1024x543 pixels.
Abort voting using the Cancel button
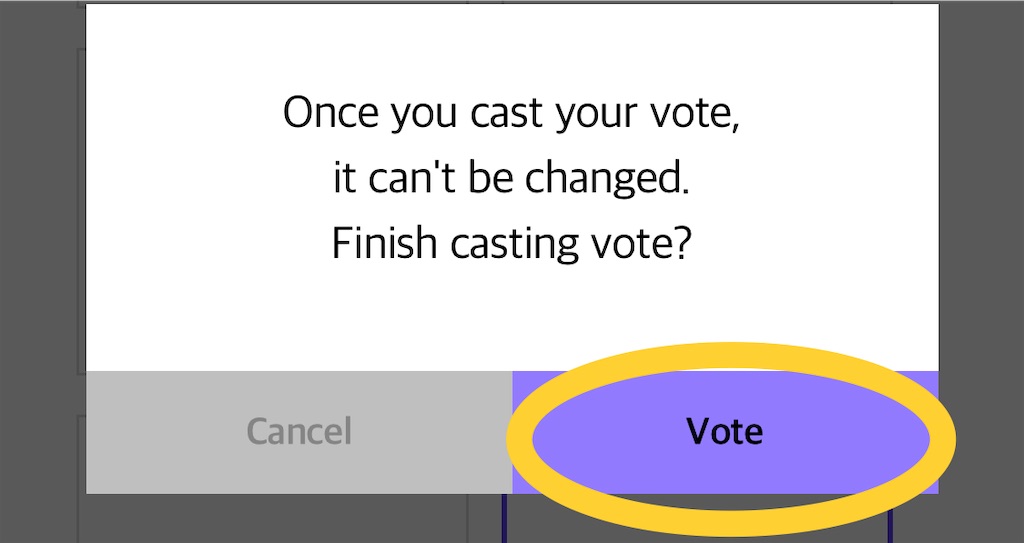(x=299, y=432)
